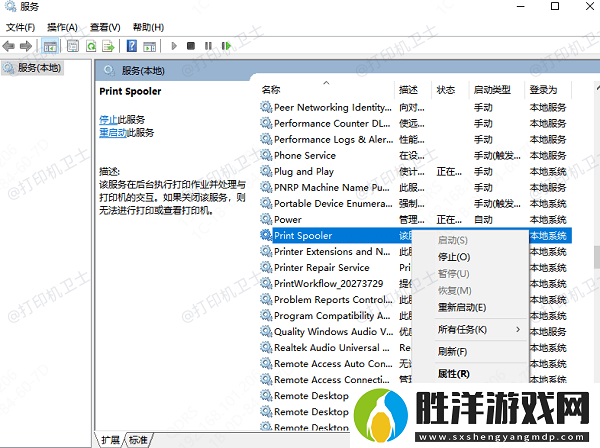Switch to the 标准 tab
600x448 pixels.
point(138,440)
